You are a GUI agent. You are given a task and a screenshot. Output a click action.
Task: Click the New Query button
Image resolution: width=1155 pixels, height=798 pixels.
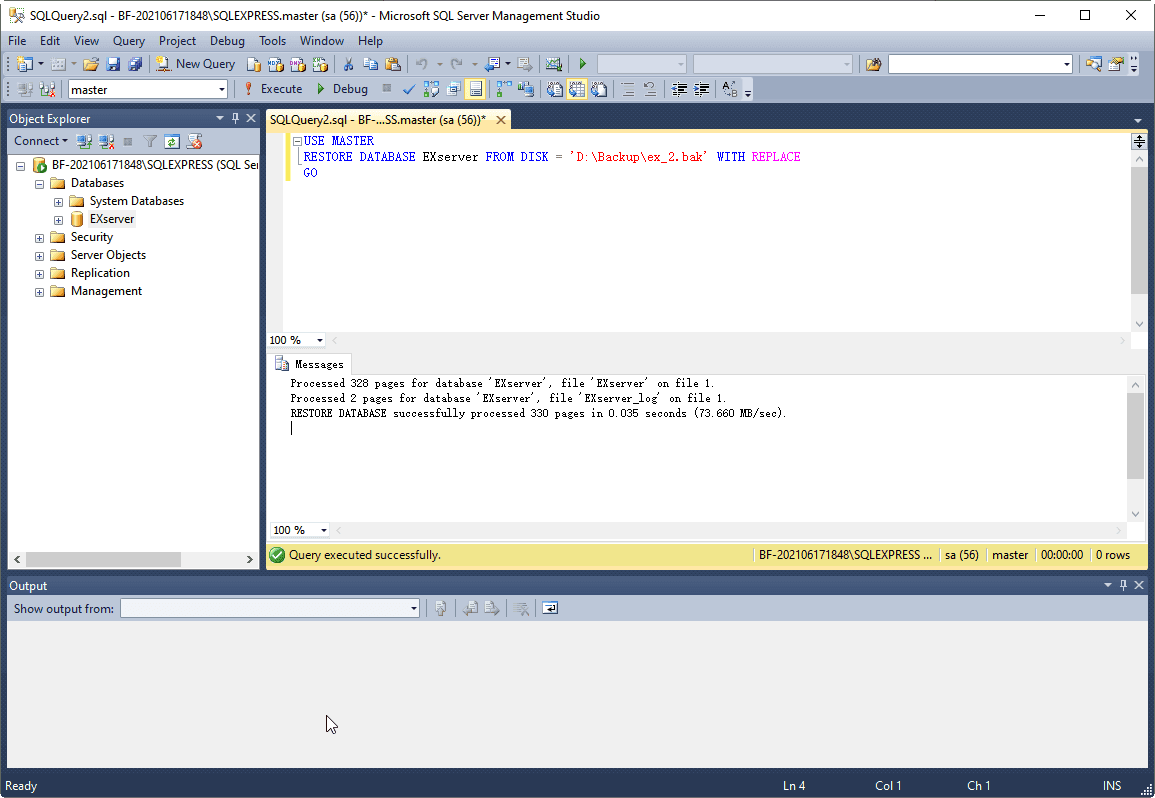[x=196, y=64]
